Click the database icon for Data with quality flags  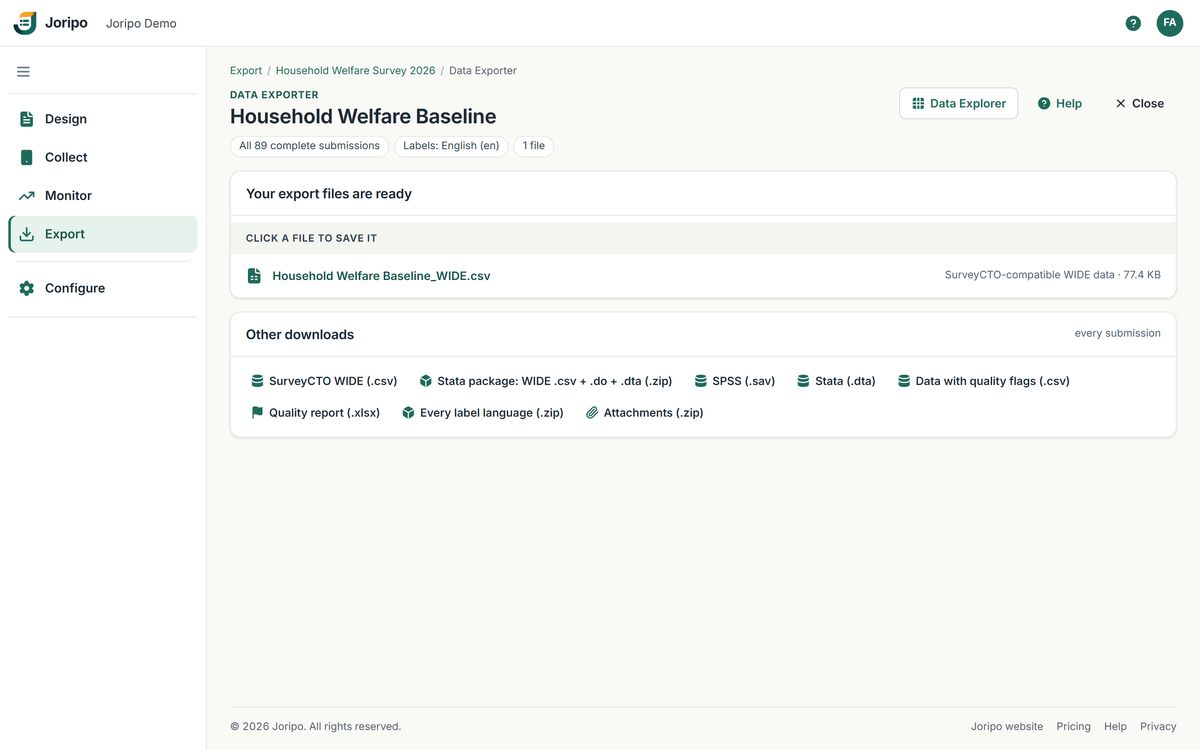904,381
